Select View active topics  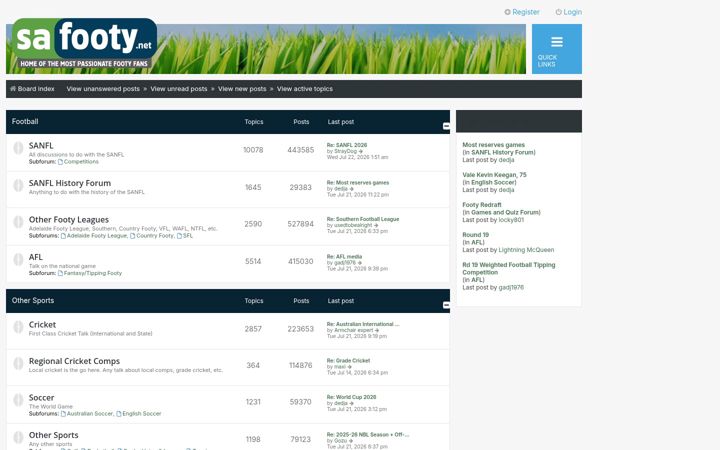(x=305, y=89)
